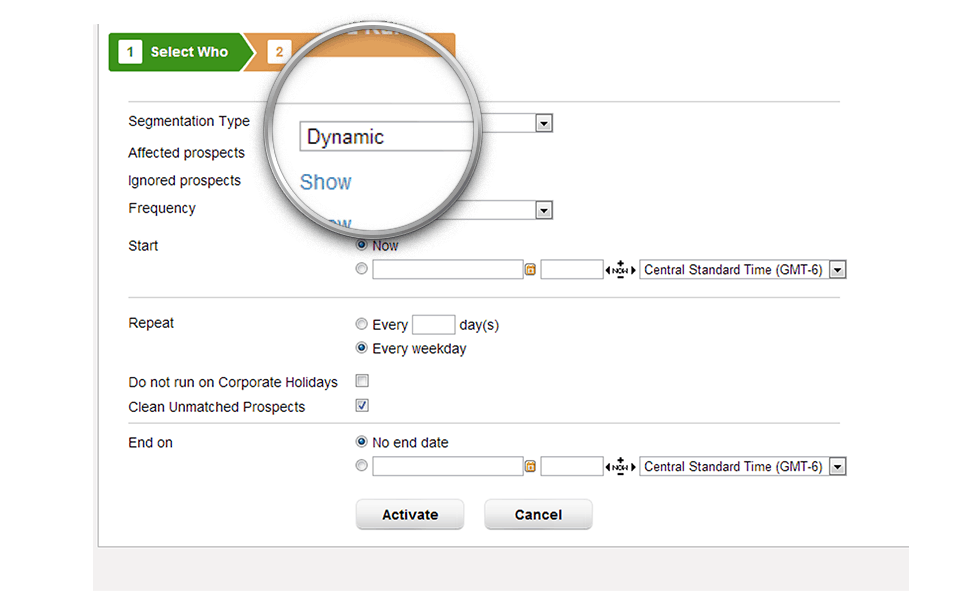Click the Affected prospects label

(187, 152)
